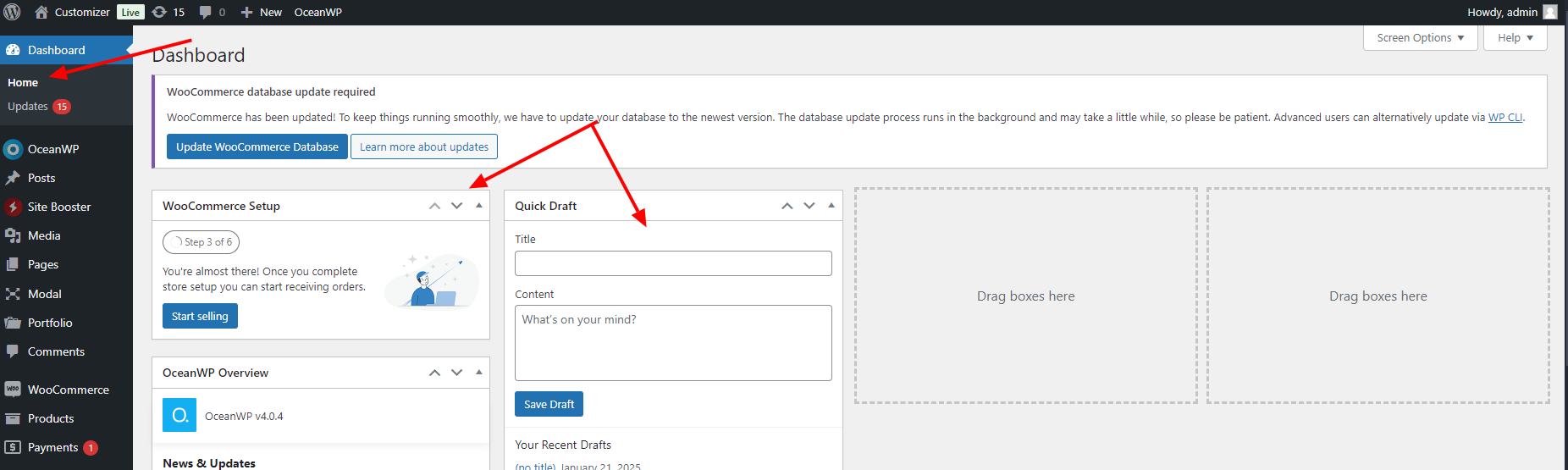Click Learn more about updates button

424,147
